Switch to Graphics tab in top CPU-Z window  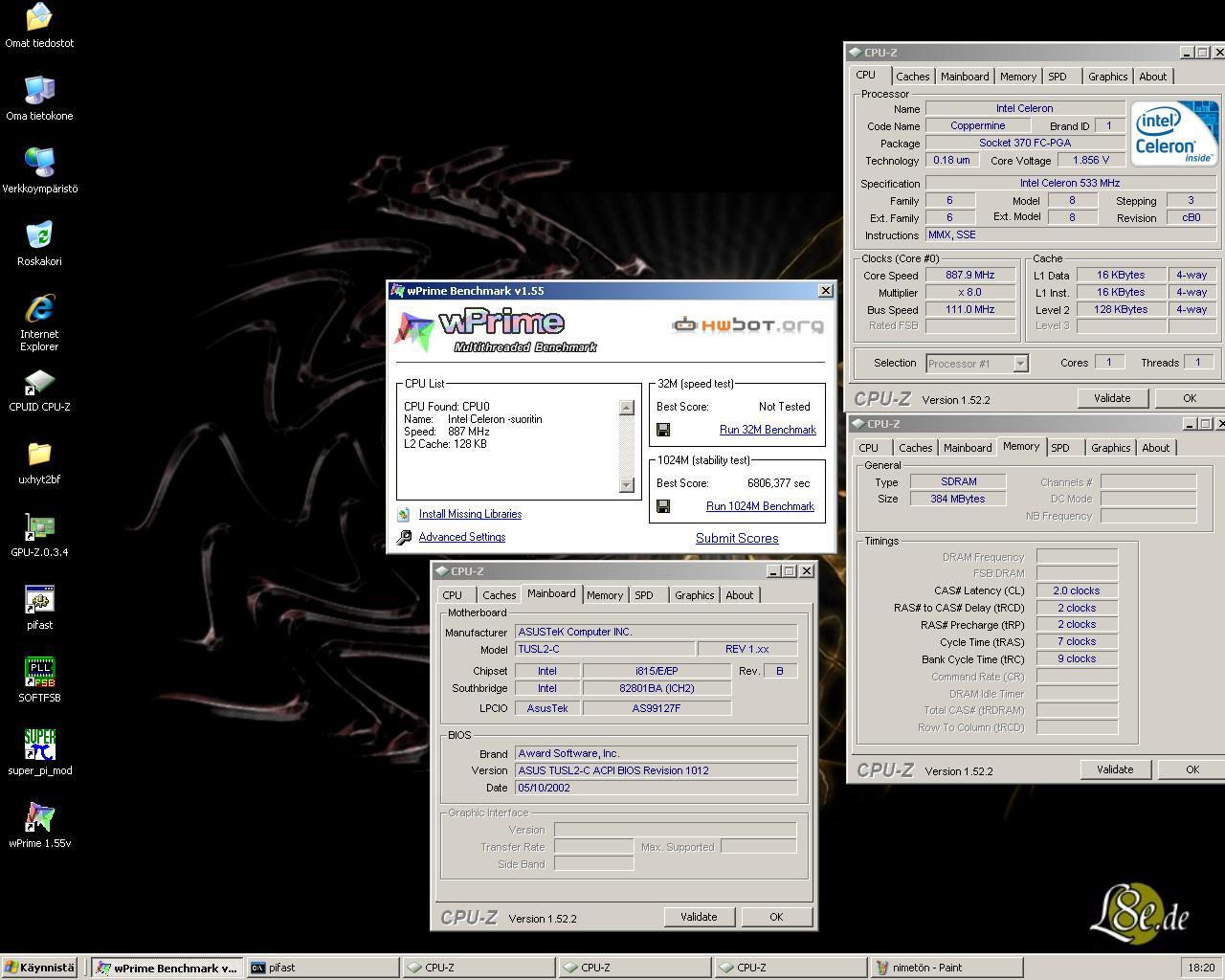pyautogui.click(x=1107, y=77)
